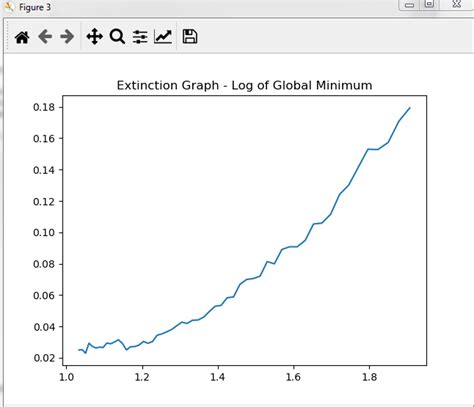Save the figure with the floppy disk icon
474x407 pixels.
click(190, 37)
